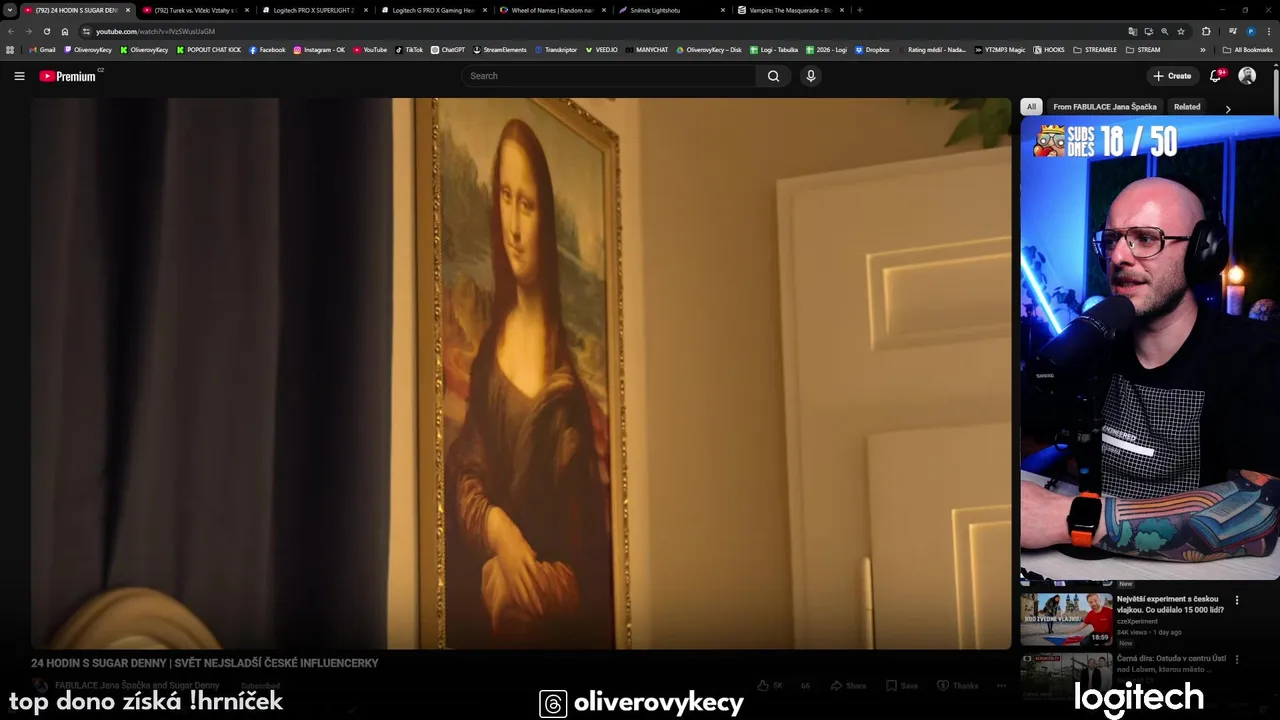Click into the YouTube search field

tap(610, 76)
